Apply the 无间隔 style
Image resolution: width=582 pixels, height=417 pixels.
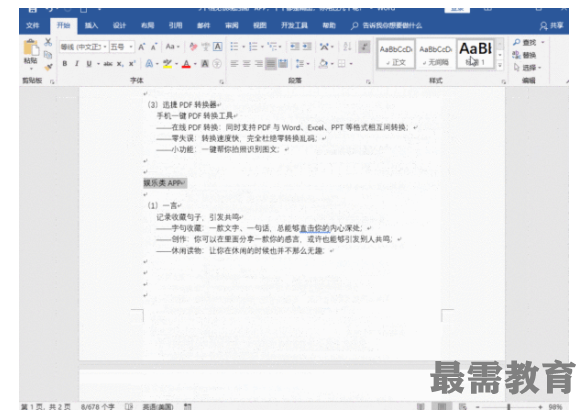(435, 54)
